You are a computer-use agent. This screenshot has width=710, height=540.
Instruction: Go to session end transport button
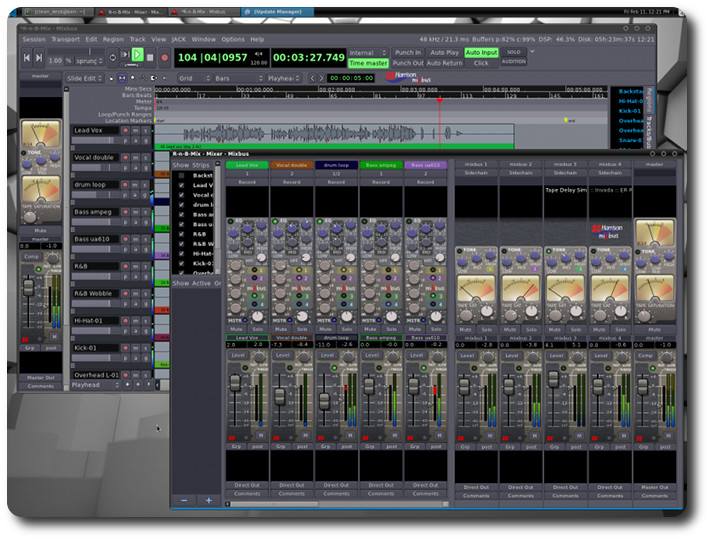tap(39, 57)
